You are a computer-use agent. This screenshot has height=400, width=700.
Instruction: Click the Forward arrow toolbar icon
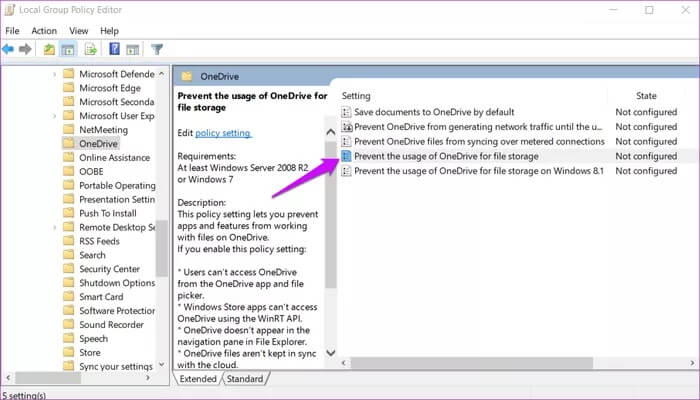pos(25,49)
